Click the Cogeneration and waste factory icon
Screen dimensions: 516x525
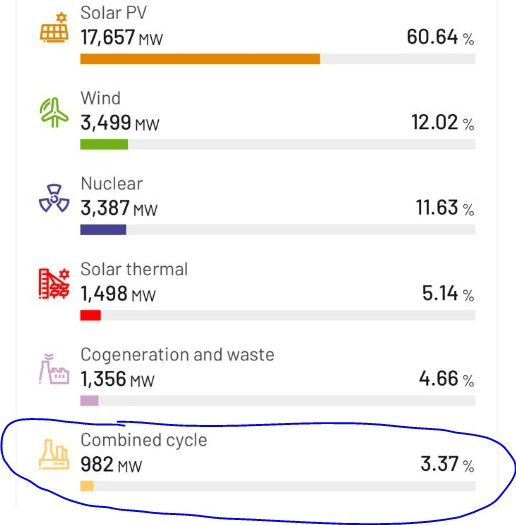(x=54, y=369)
